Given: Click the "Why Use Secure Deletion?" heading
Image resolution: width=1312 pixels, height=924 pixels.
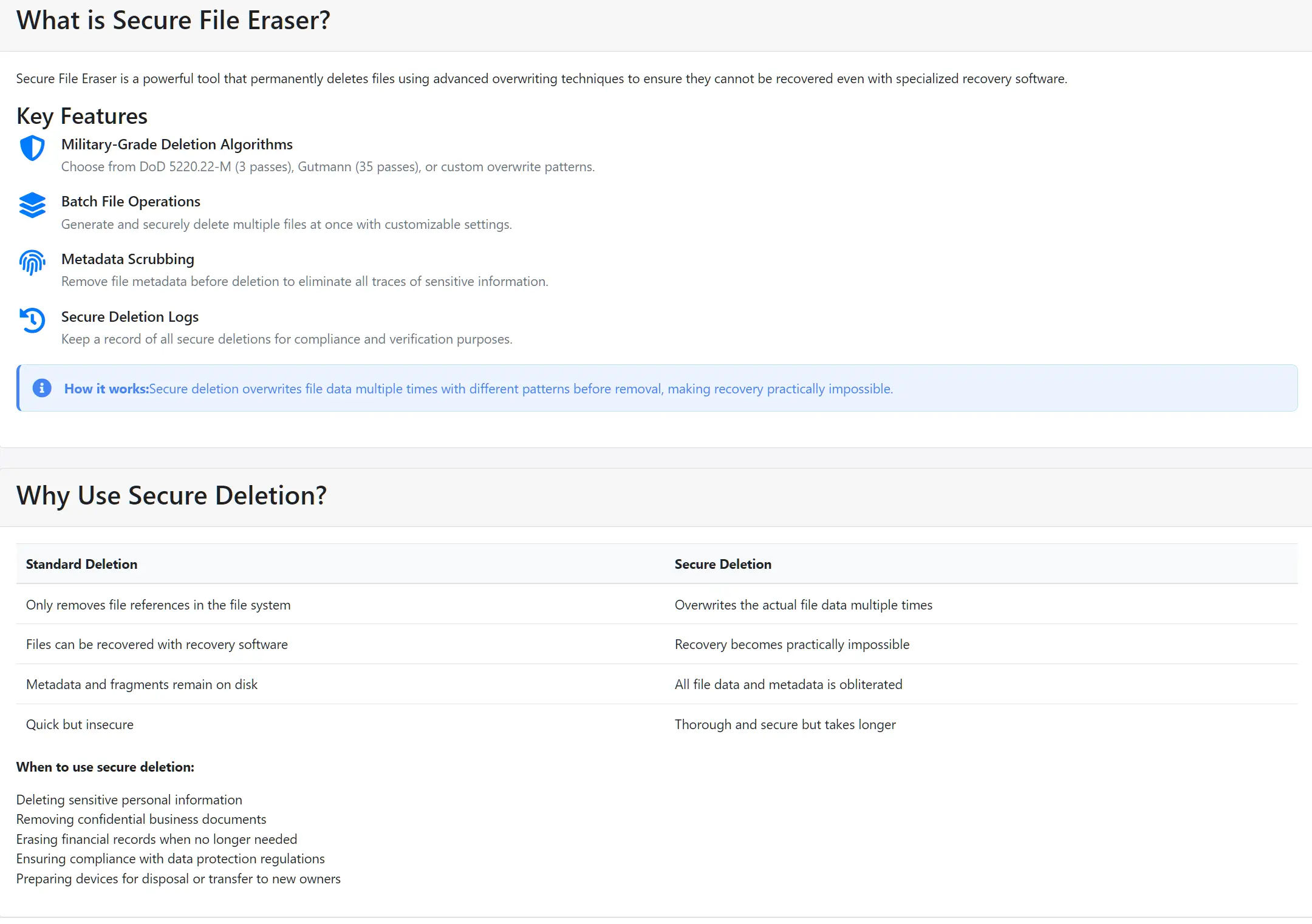Looking at the screenshot, I should (171, 495).
